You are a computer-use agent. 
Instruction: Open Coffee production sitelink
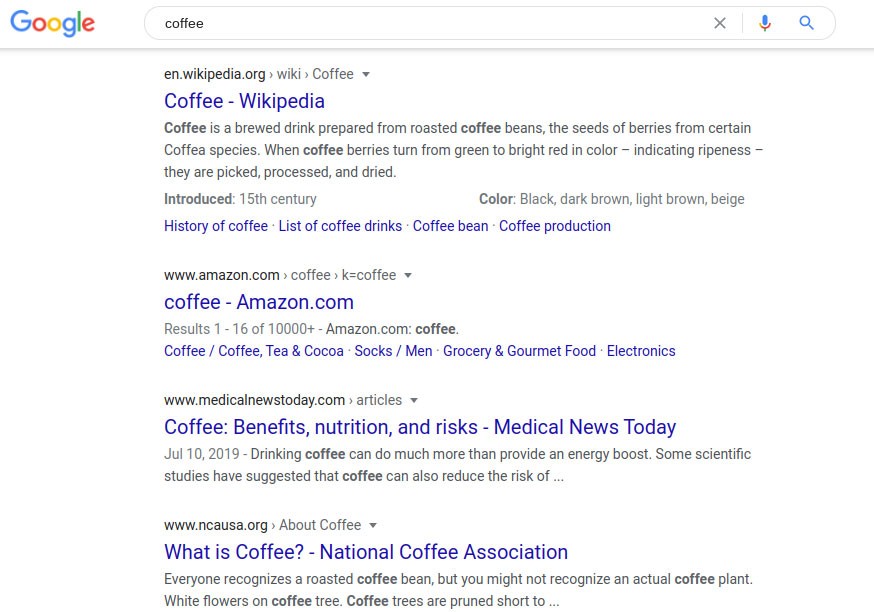point(555,226)
